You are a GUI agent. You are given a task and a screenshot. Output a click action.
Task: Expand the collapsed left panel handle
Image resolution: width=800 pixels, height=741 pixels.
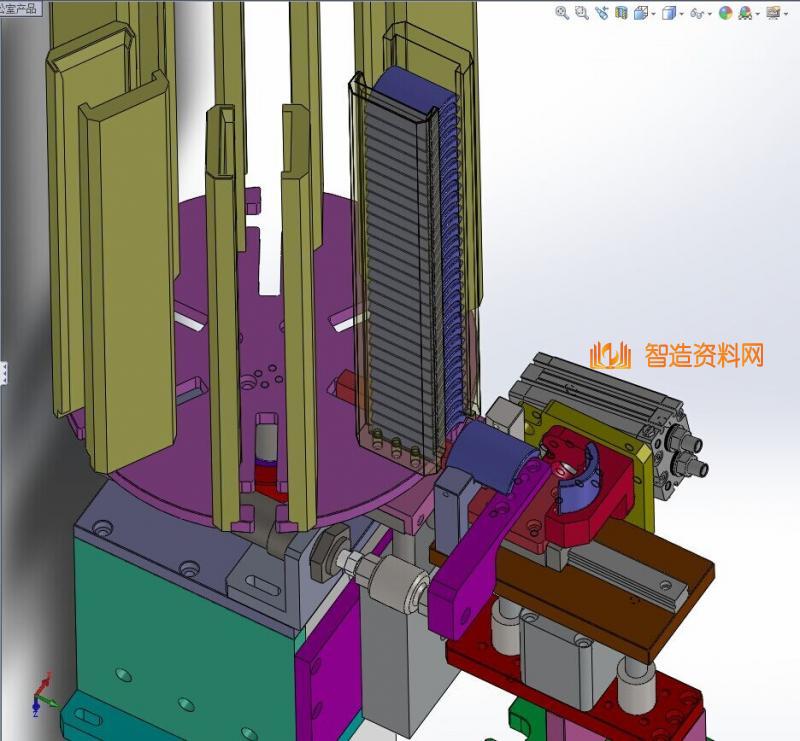tap(3, 372)
